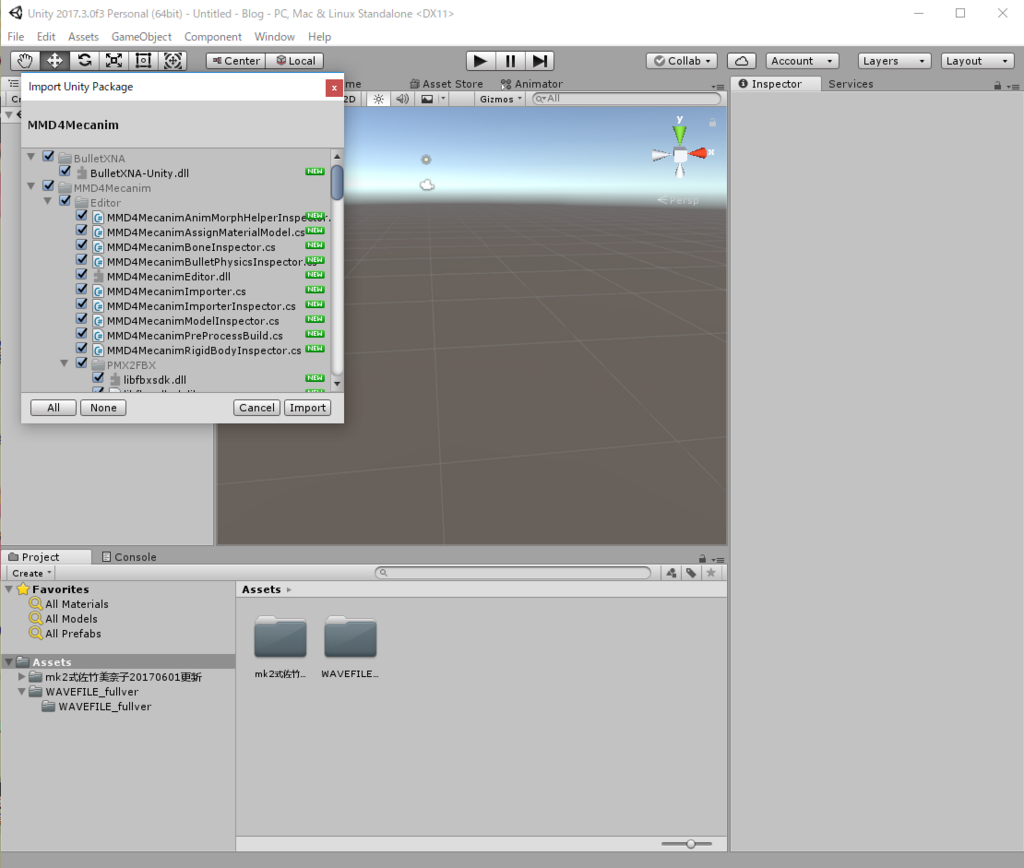The height and width of the screenshot is (868, 1024).
Task: Collapse Favorites in Project panel
Action: (x=8, y=589)
